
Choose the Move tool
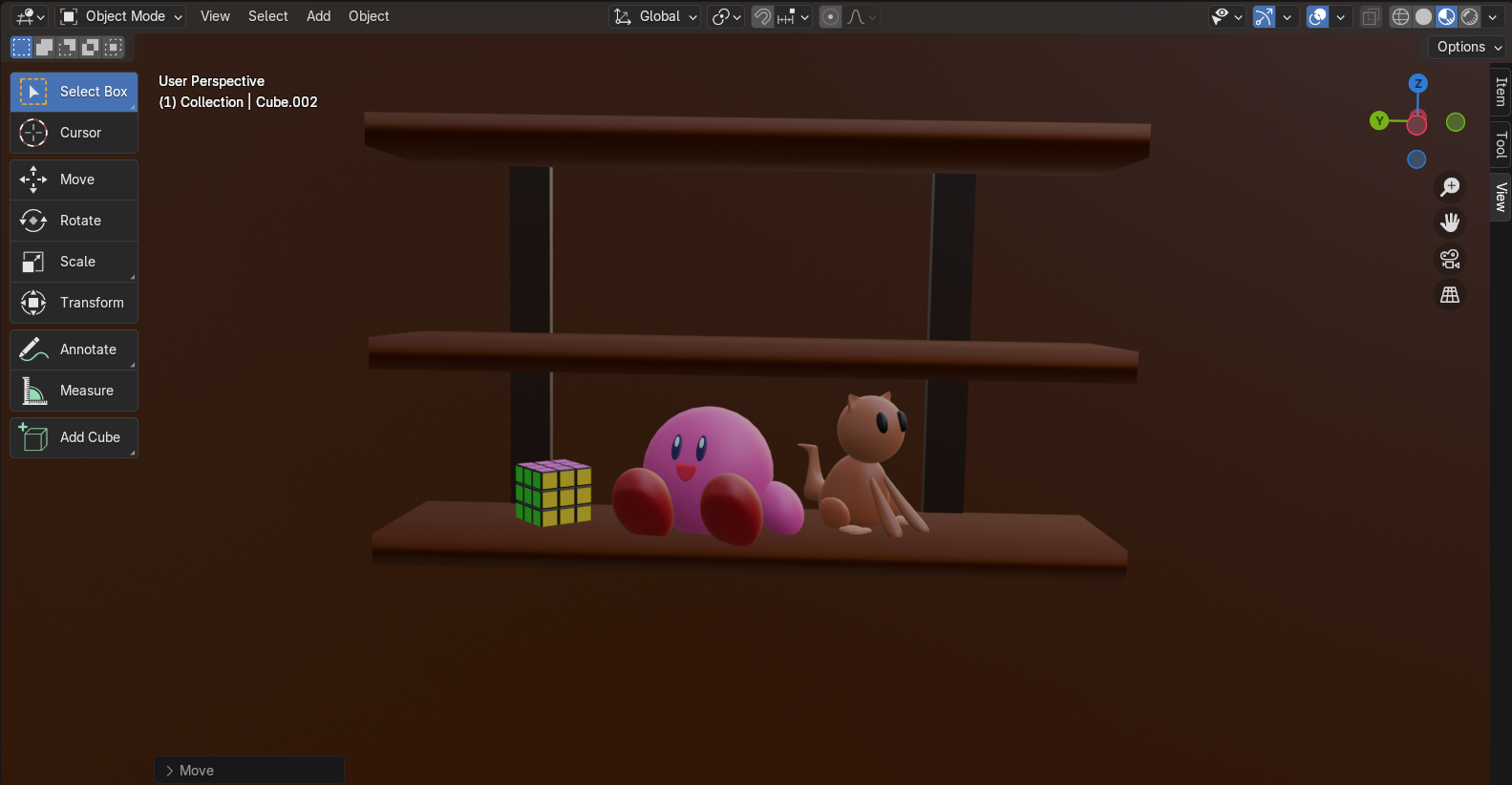[74, 180]
